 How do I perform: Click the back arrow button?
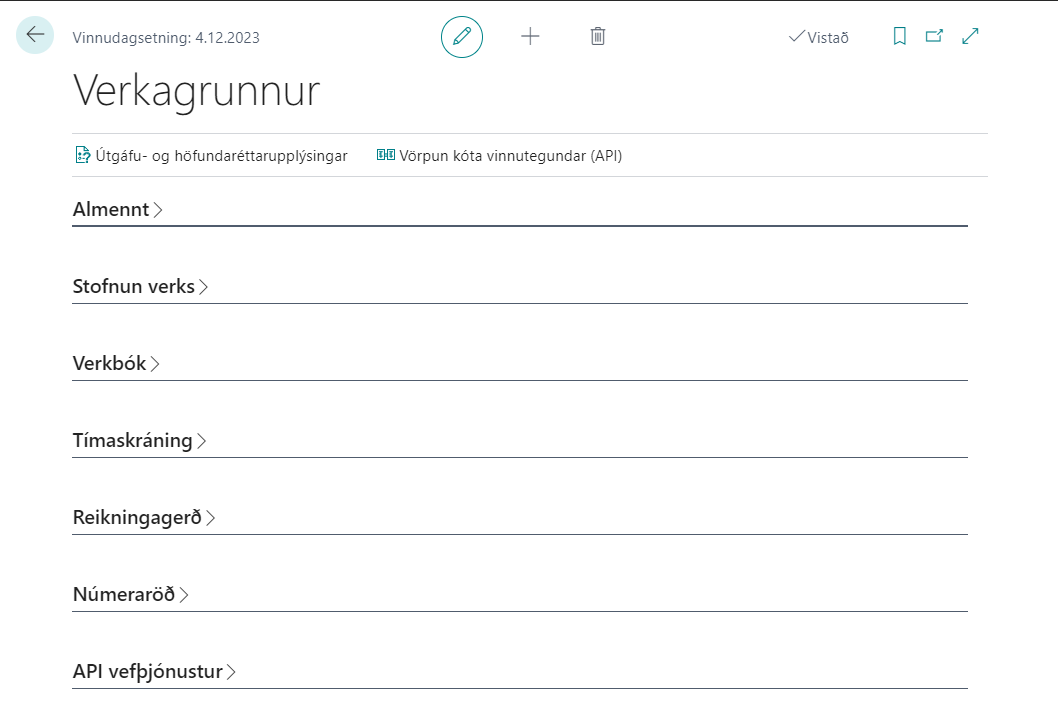coord(35,35)
